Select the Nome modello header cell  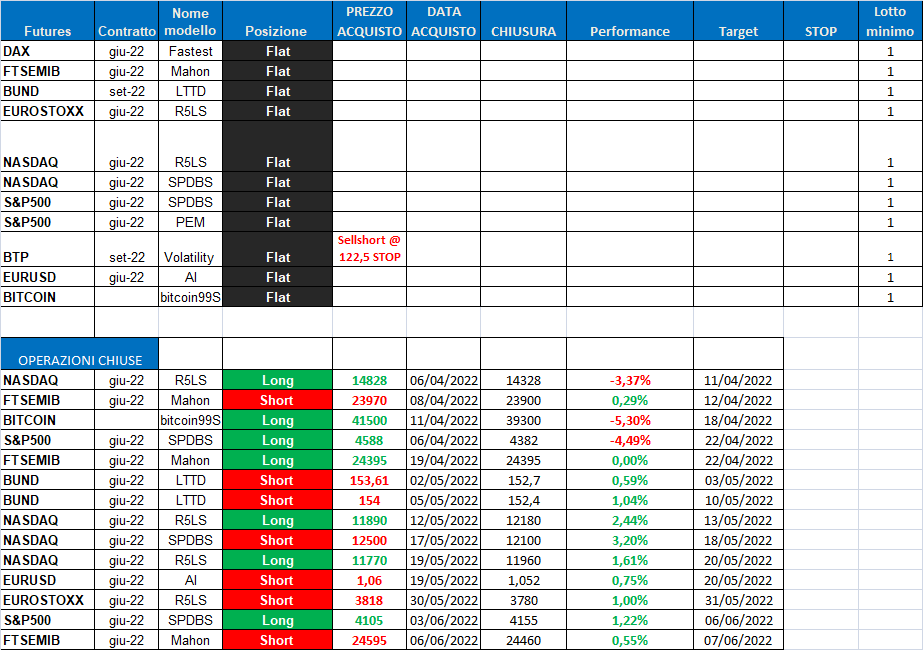tap(190, 22)
